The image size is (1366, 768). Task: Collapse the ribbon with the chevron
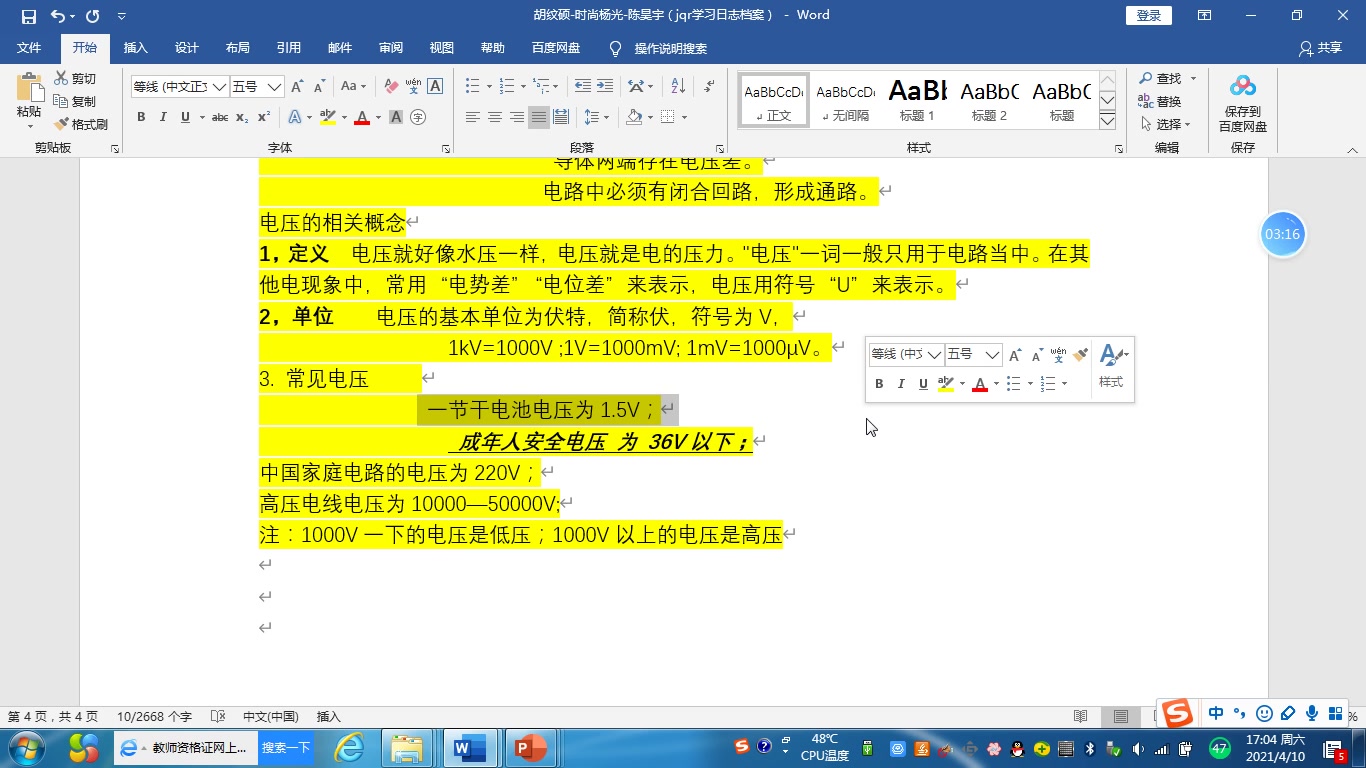point(1353,149)
